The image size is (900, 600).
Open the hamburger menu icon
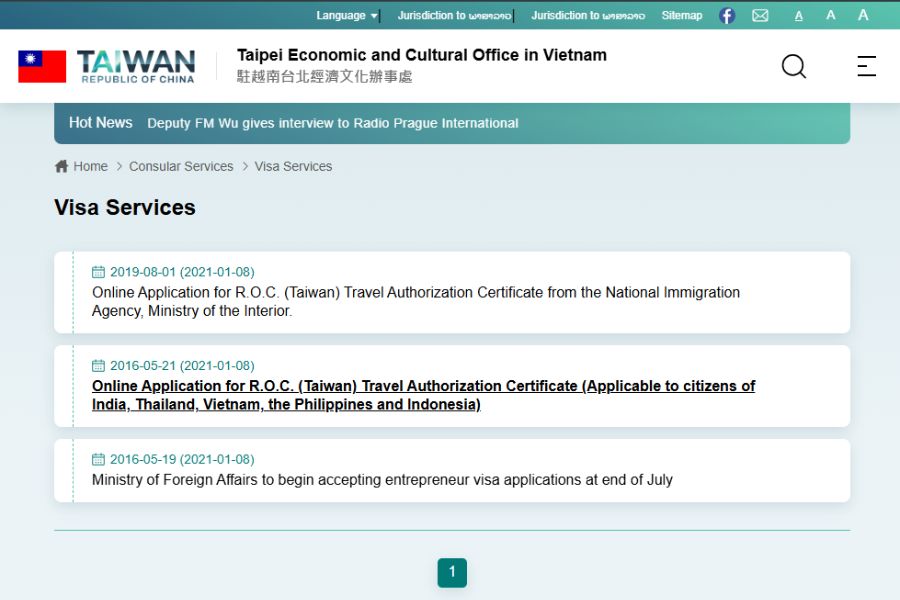click(866, 66)
